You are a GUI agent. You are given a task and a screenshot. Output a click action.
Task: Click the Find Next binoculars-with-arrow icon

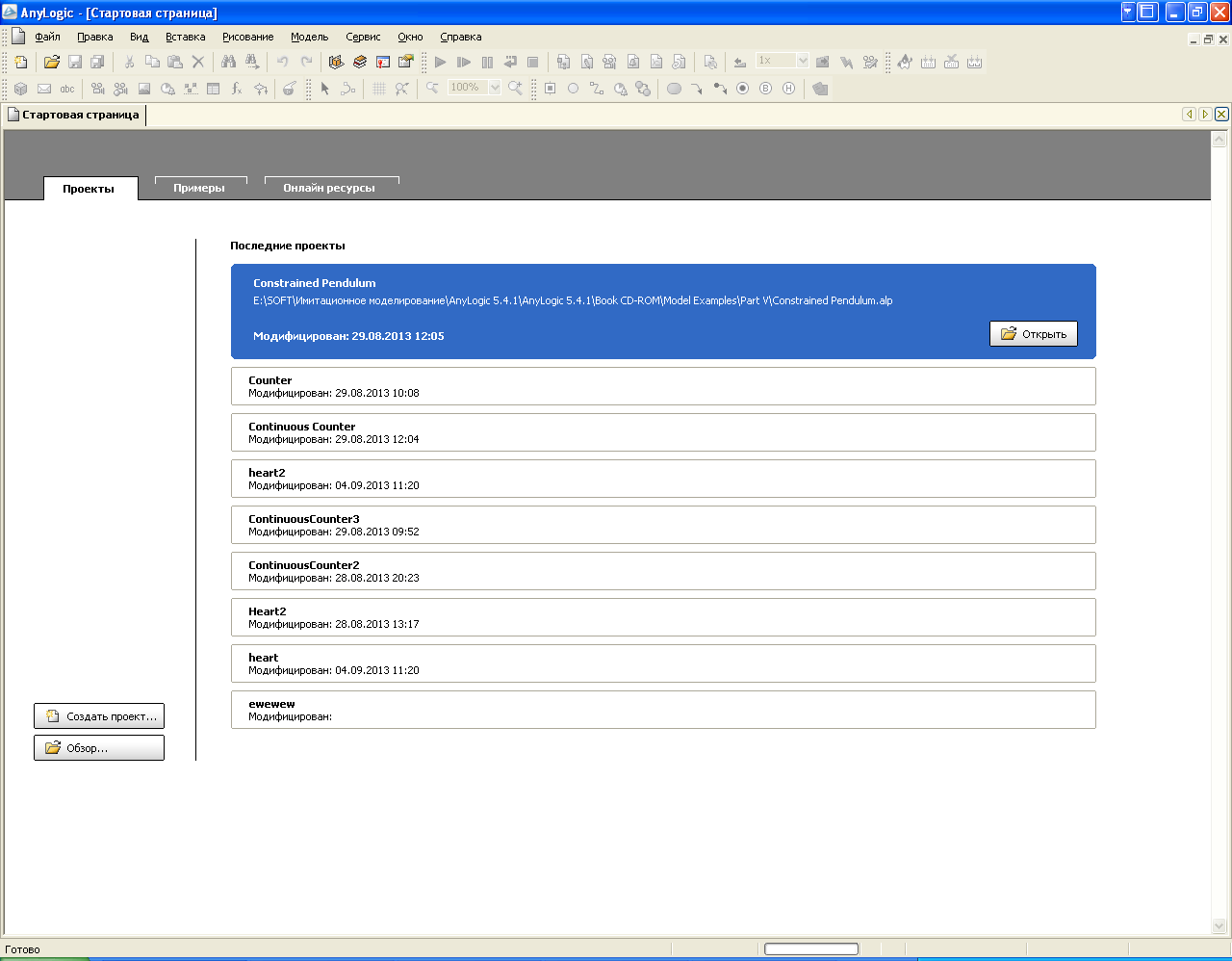click(x=252, y=62)
